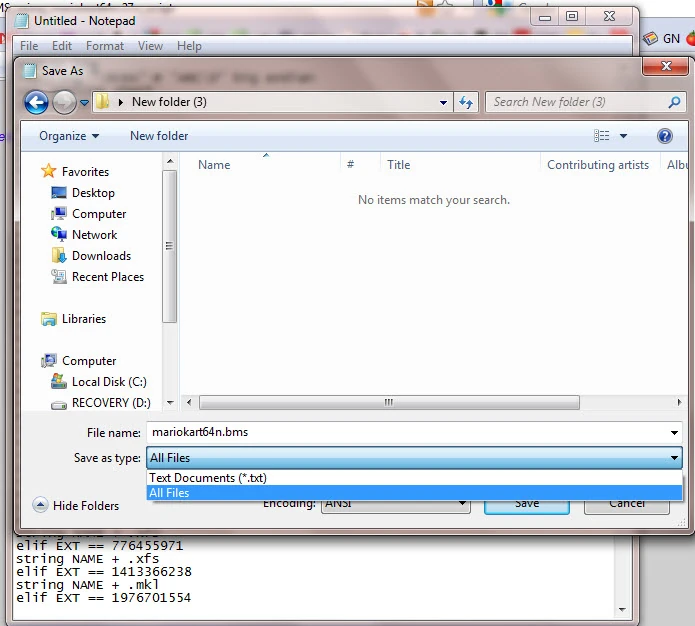Click the RECOVERY (D:) drive icon

point(59,404)
